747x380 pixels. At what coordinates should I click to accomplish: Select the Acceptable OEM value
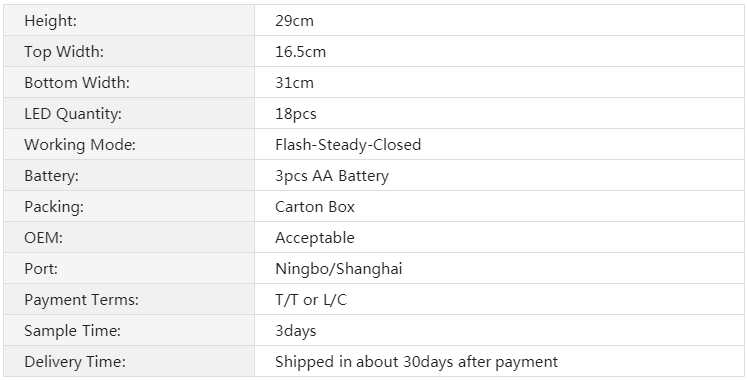click(315, 238)
